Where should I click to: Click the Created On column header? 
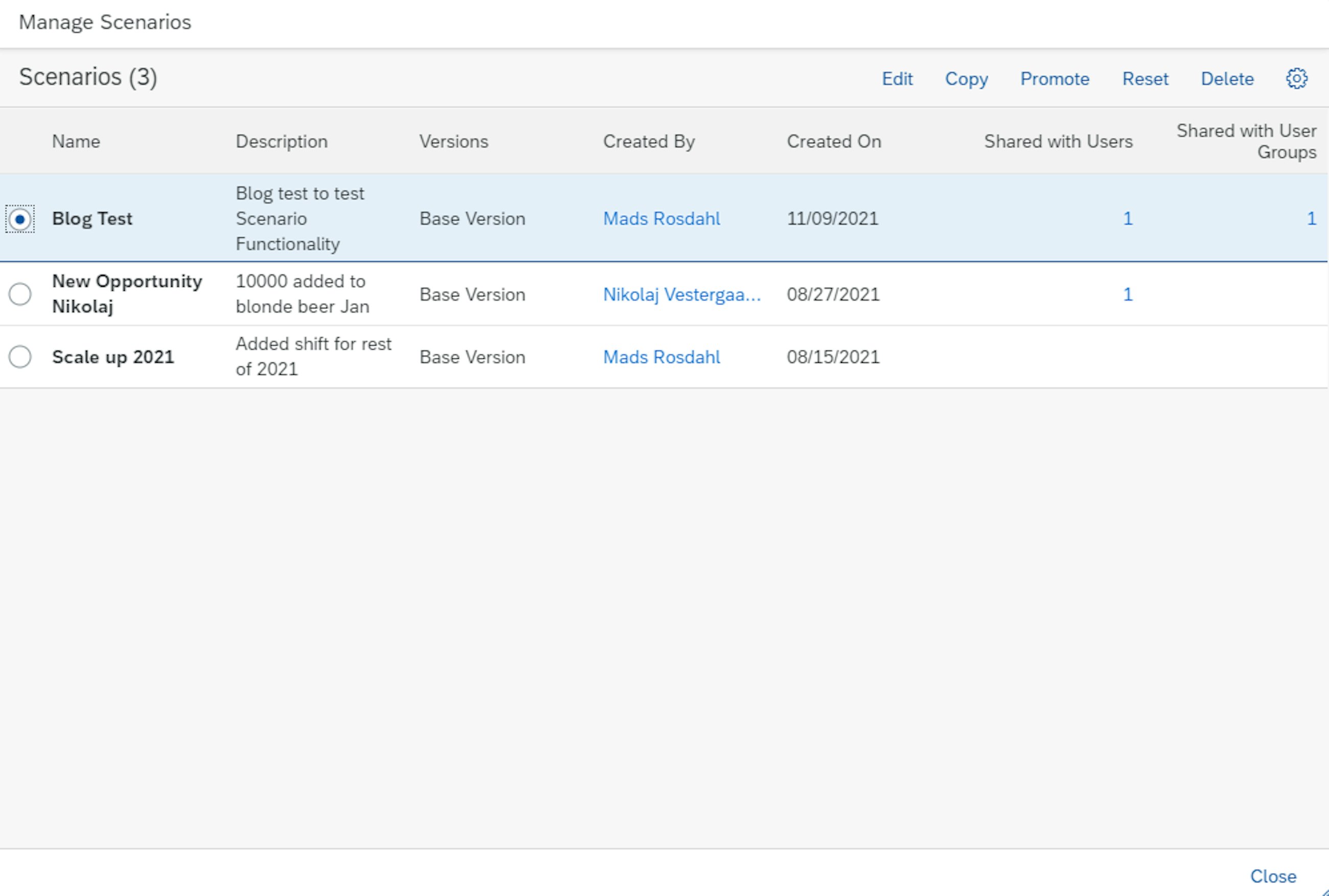pyautogui.click(x=834, y=142)
